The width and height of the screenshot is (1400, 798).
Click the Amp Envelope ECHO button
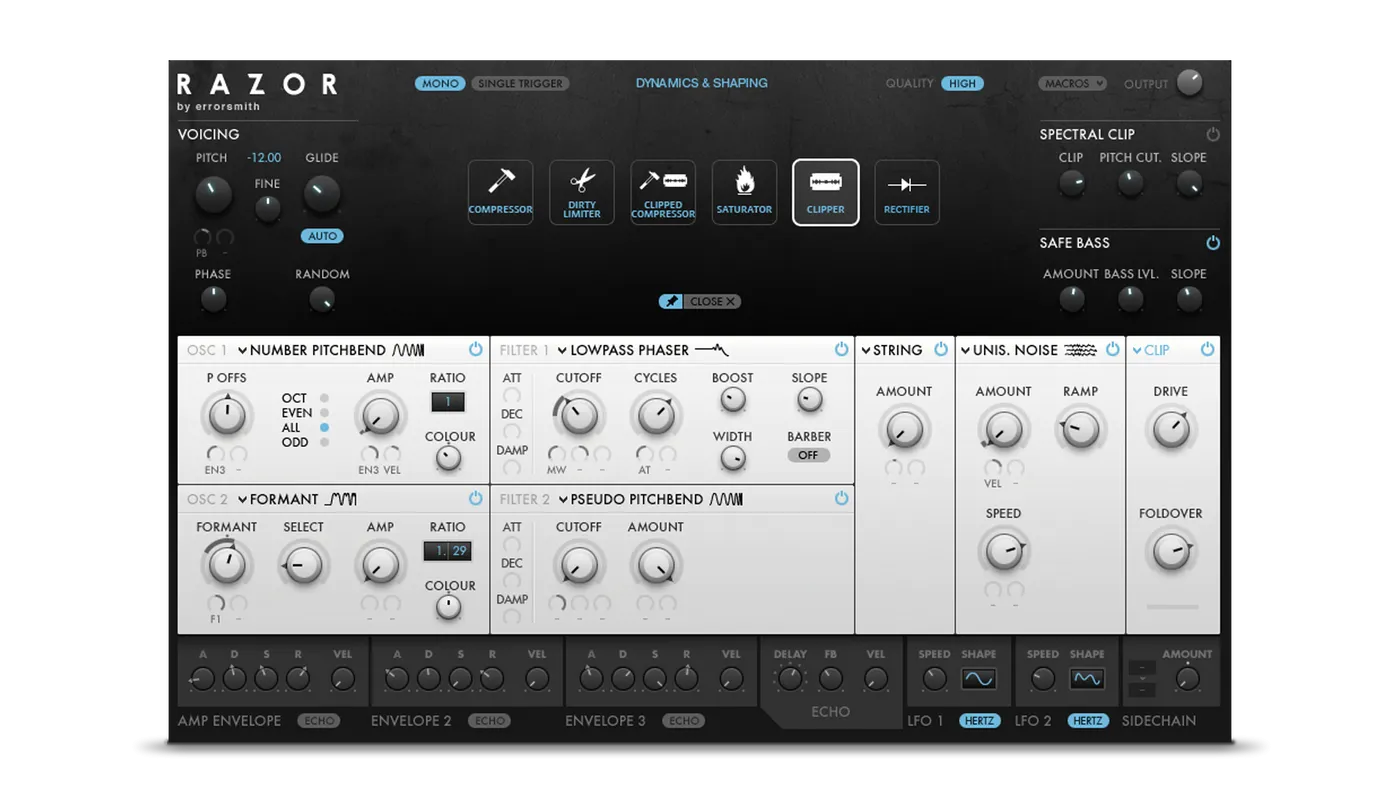319,721
